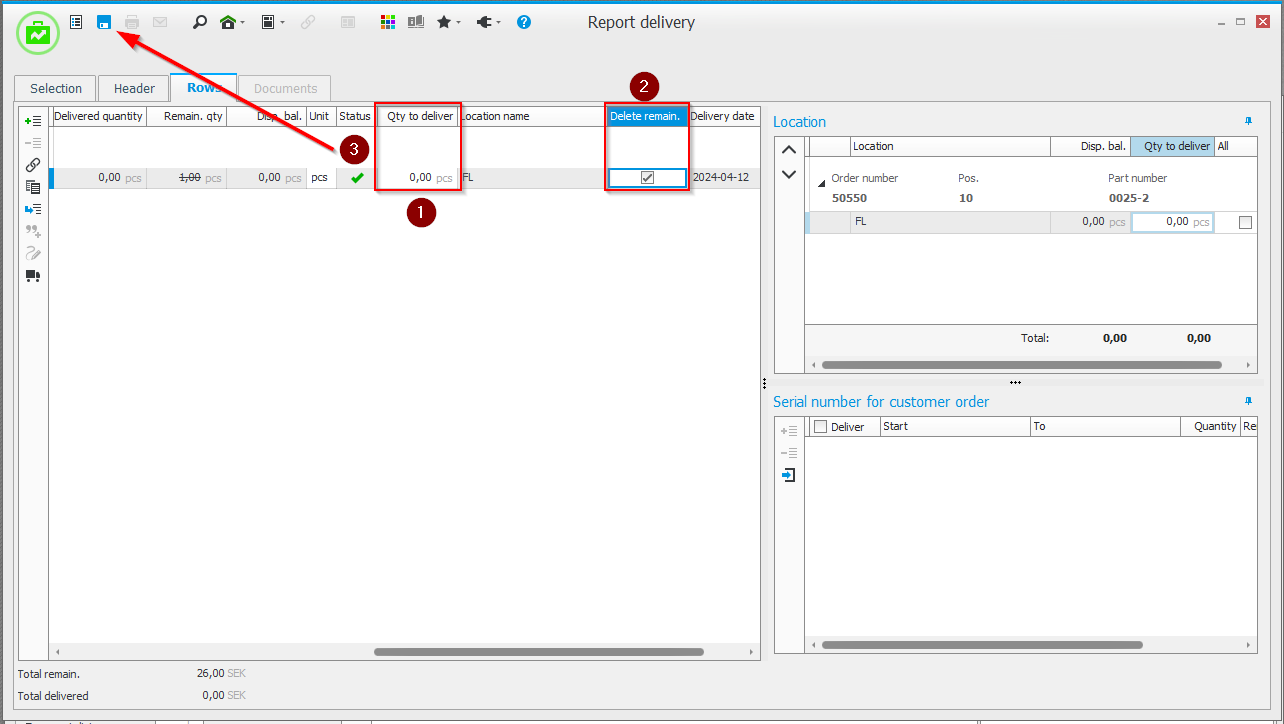Click the Qty to deliver field in Location panel
Viewport: 1284px width, 724px height.
click(x=1172, y=222)
